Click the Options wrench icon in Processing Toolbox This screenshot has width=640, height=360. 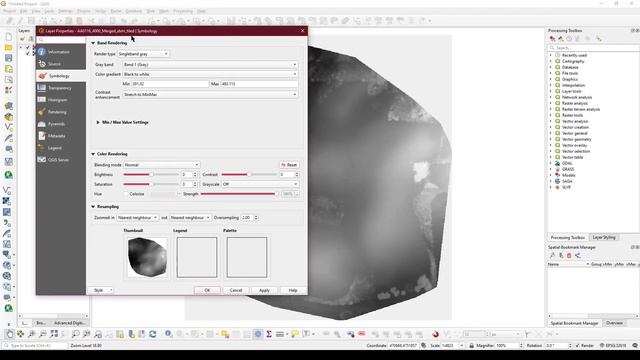pos(598,39)
